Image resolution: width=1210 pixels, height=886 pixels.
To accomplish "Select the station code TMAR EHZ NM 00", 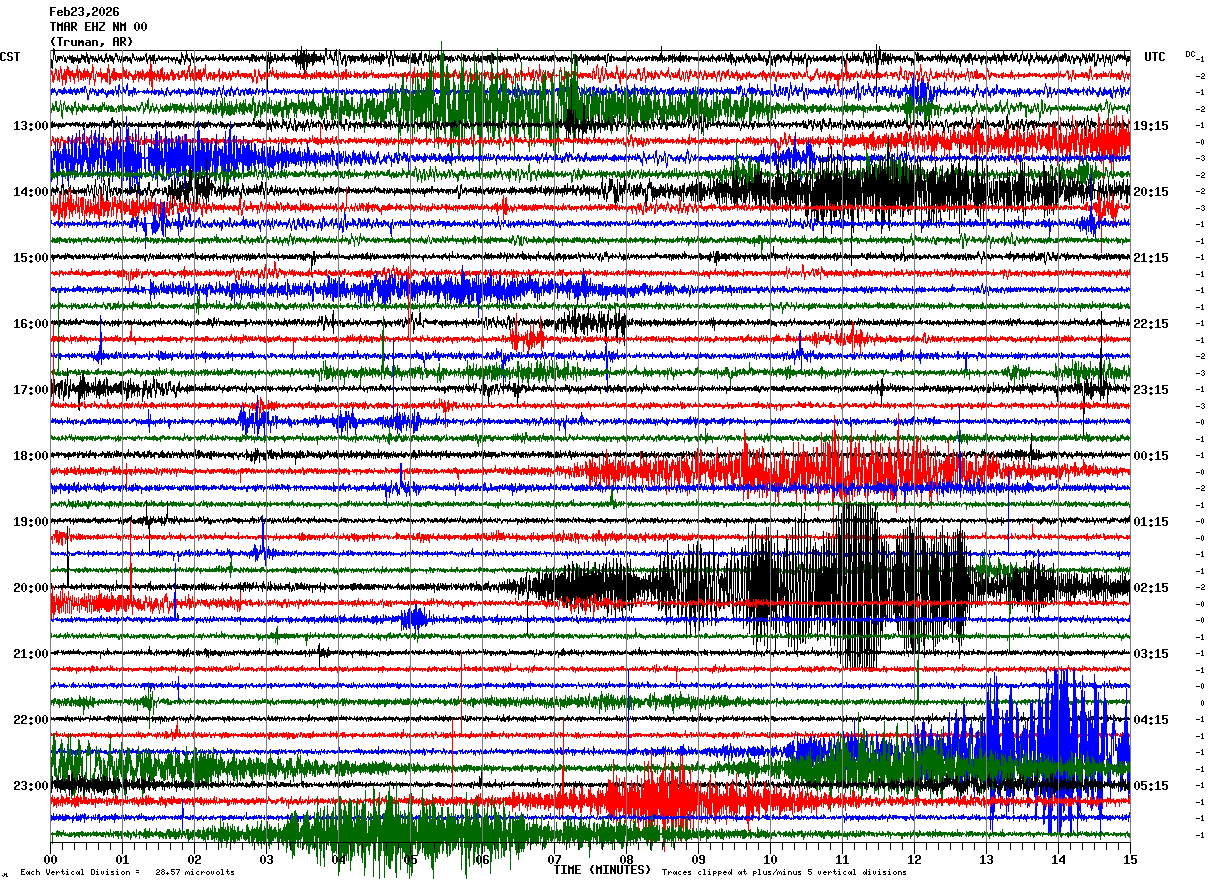I will pyautogui.click(x=98, y=27).
